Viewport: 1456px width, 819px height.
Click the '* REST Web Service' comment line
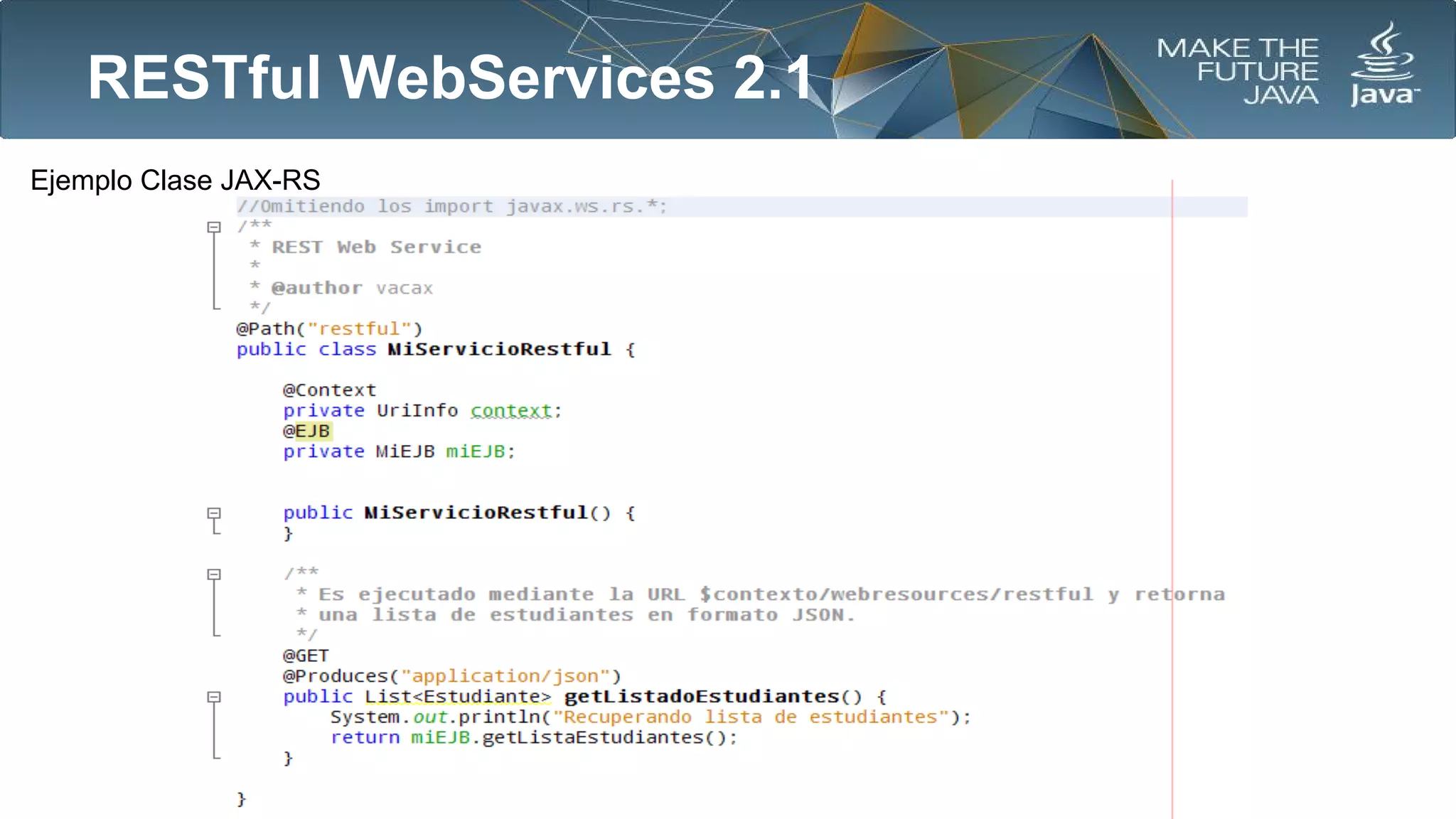click(x=365, y=247)
